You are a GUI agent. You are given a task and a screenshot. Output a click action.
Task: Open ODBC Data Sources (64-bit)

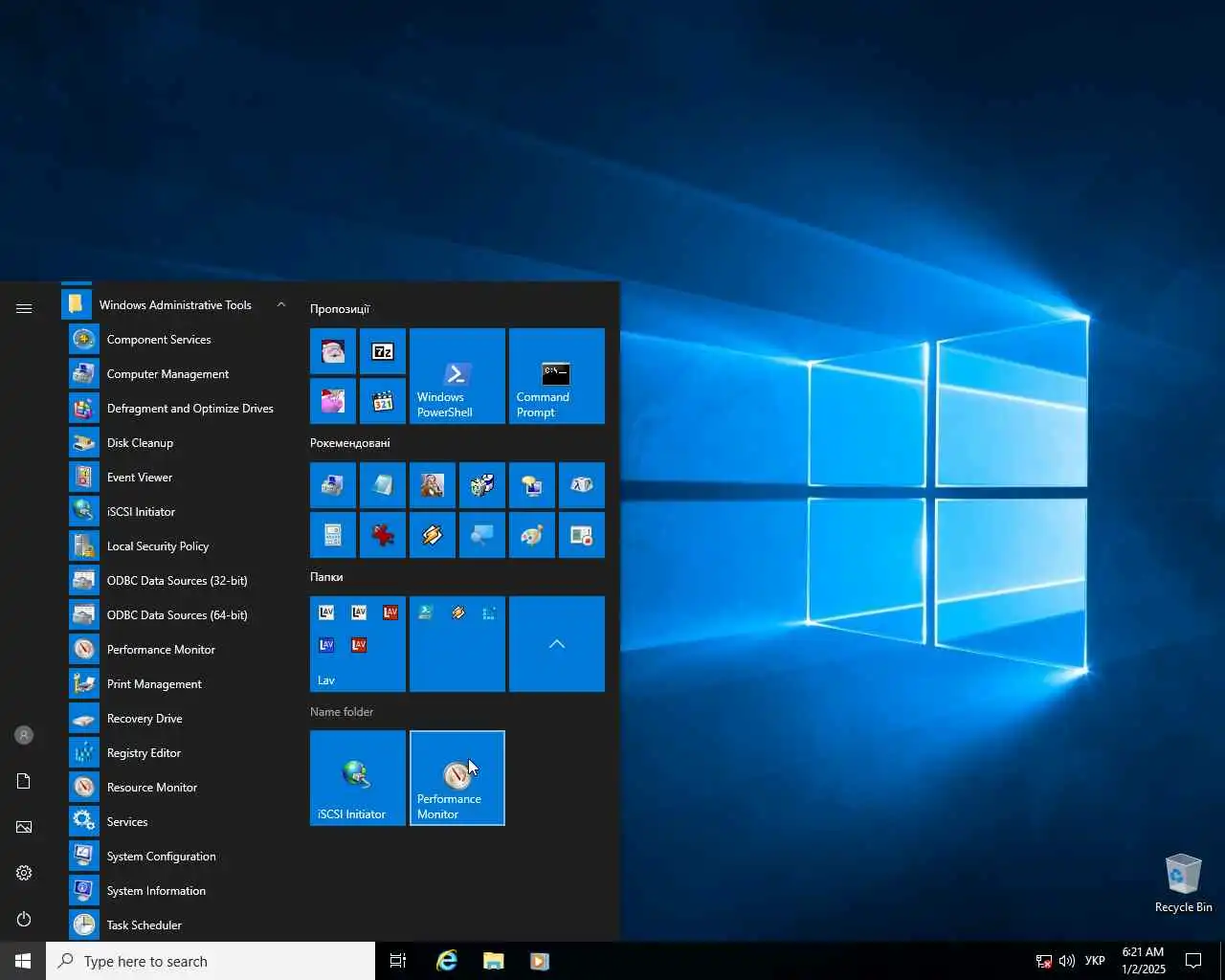(176, 615)
